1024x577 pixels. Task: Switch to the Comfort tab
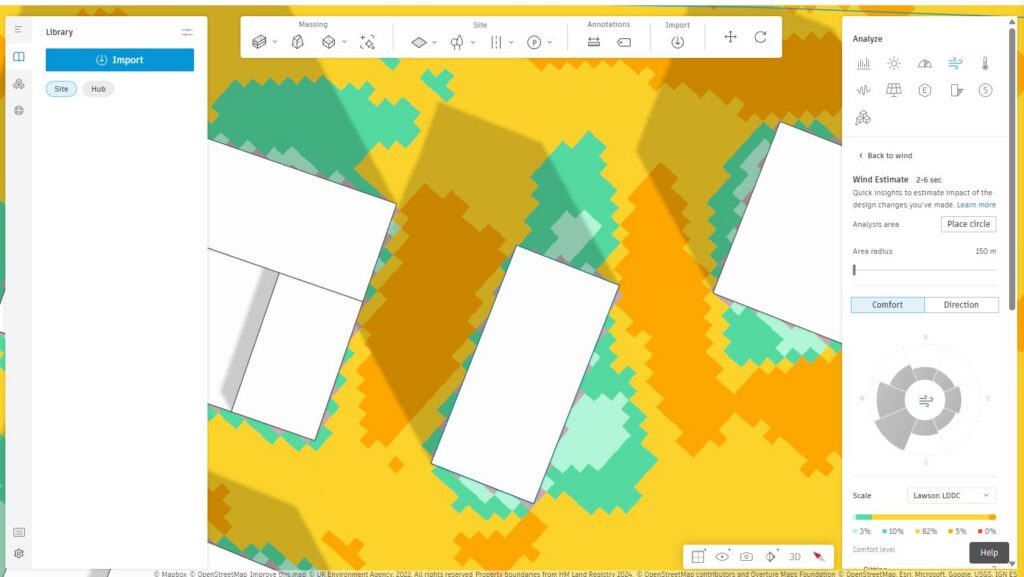(x=888, y=305)
